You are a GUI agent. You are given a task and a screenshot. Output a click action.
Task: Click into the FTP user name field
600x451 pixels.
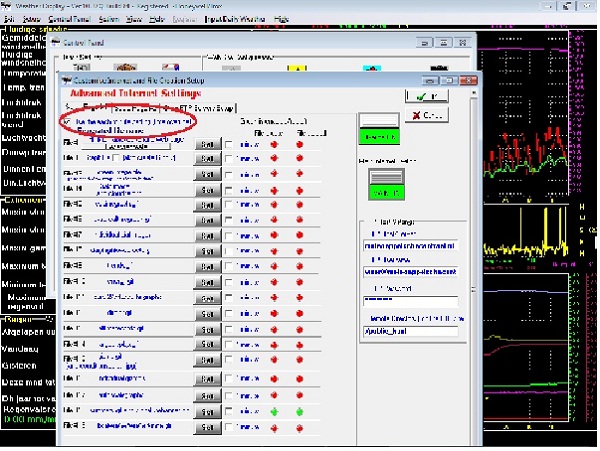[x=410, y=272]
